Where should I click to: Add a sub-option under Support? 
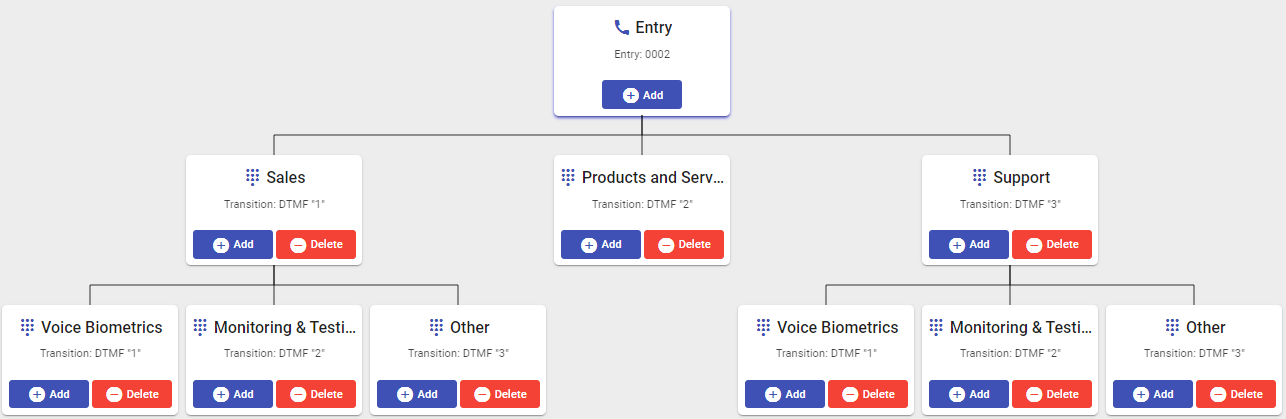(x=969, y=245)
